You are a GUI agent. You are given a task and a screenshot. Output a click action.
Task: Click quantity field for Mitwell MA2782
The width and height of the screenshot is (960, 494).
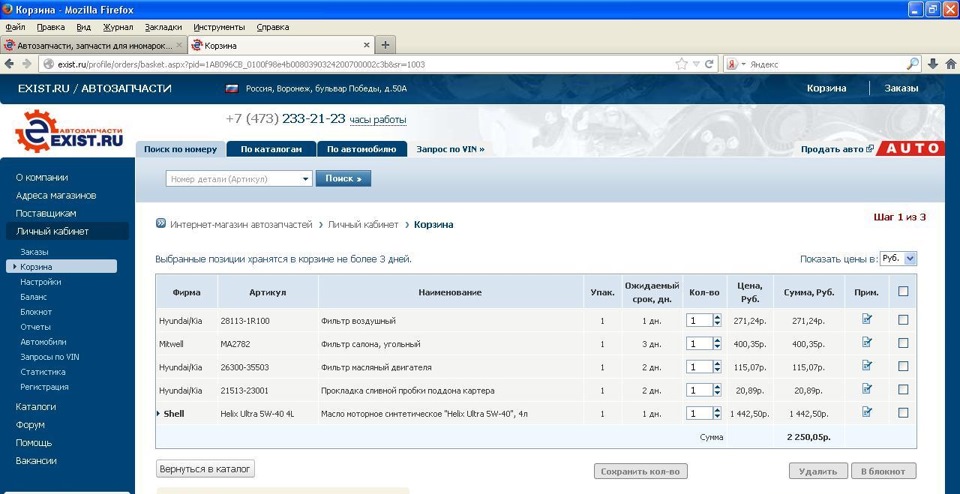click(x=699, y=343)
